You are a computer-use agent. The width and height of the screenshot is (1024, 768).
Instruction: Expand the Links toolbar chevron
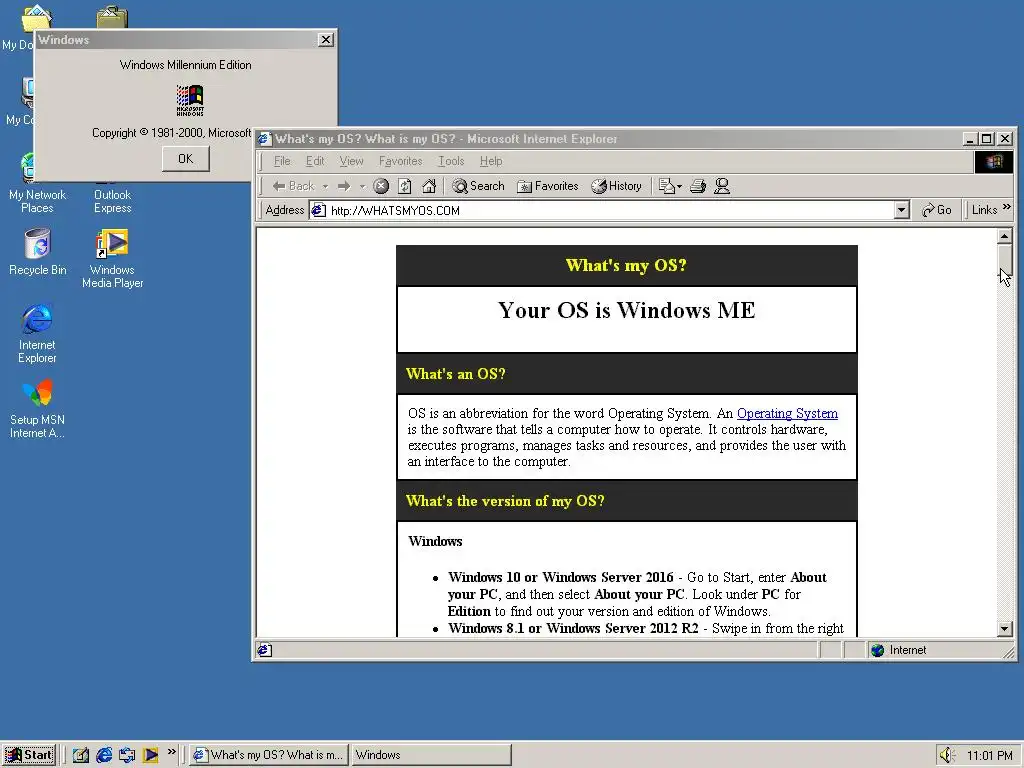(x=1006, y=207)
